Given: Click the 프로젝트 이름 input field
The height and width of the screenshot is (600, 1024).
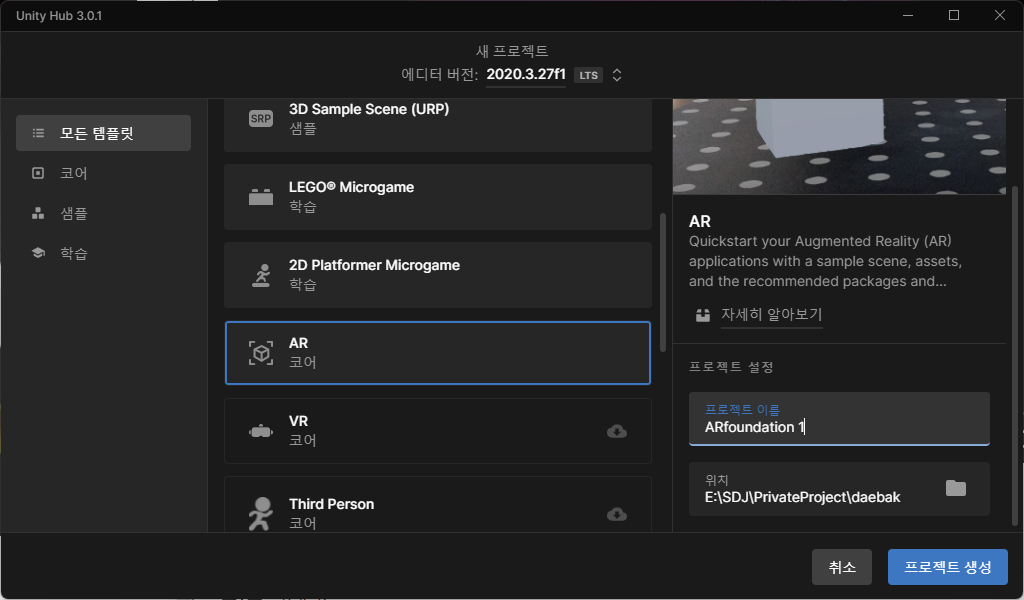Looking at the screenshot, I should coord(839,418).
